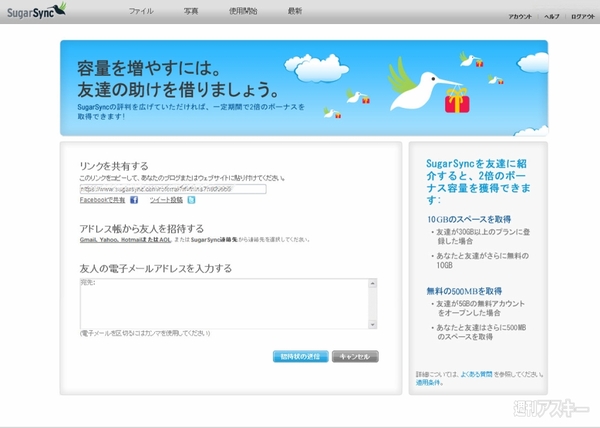Screen dimensions: 600x428
Task: Open the 適用条件 link
Action: (429, 382)
